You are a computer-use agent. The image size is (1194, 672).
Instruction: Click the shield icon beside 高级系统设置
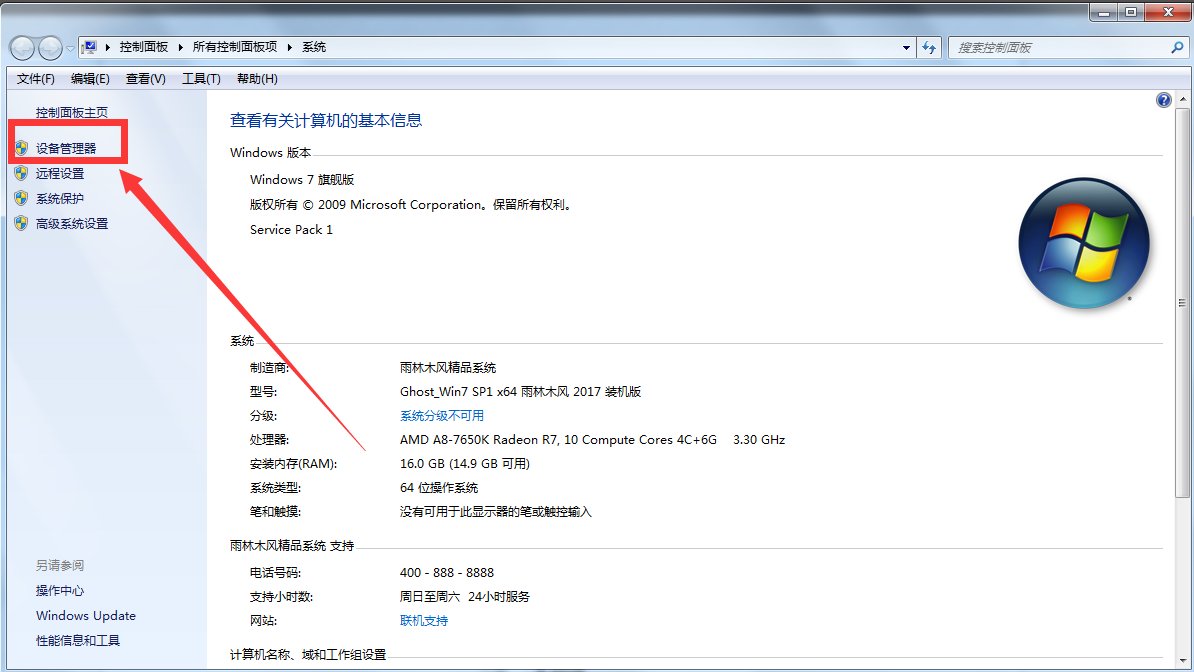[x=22, y=223]
